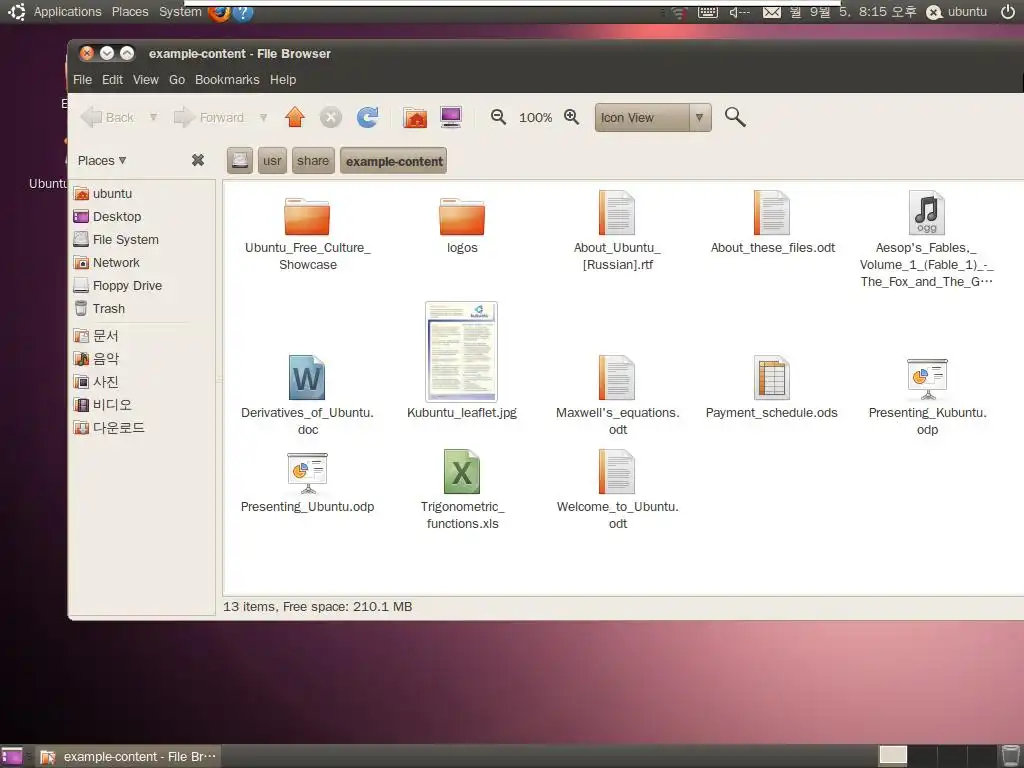Viewport: 1024px width, 768px height.
Task: Open the Computer location icon
Action: pyautogui.click(x=451, y=118)
